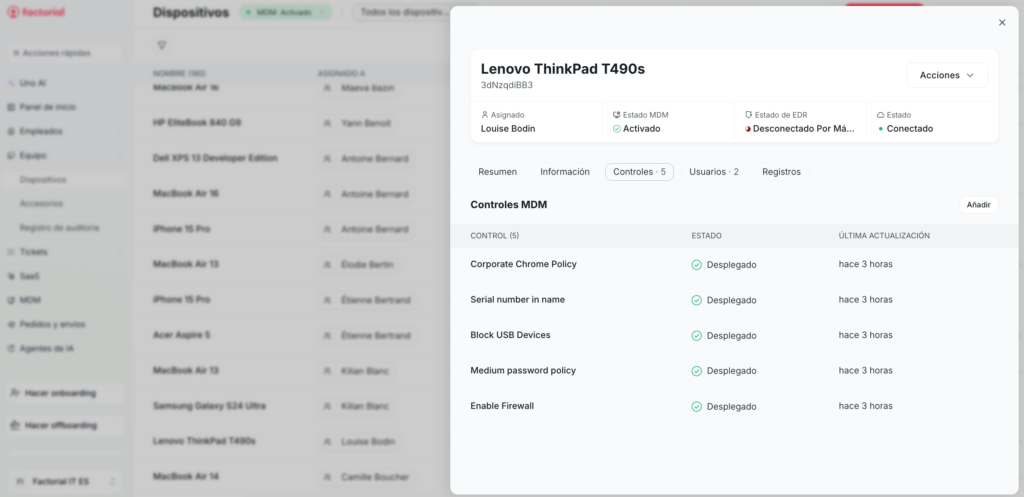Screen dimensions: 1024x497
Task: Open the Usuarios tab
Action: coord(713,172)
